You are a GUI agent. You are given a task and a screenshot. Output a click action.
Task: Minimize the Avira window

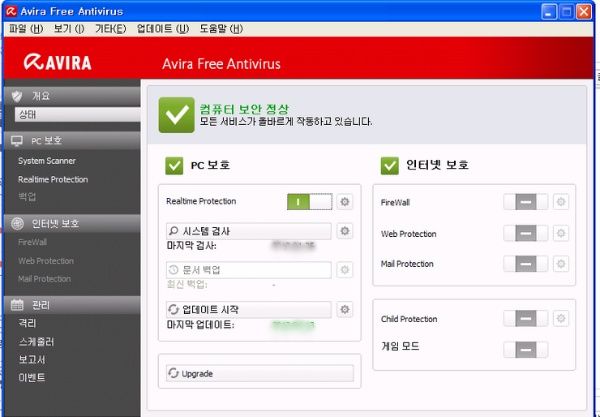coord(549,11)
